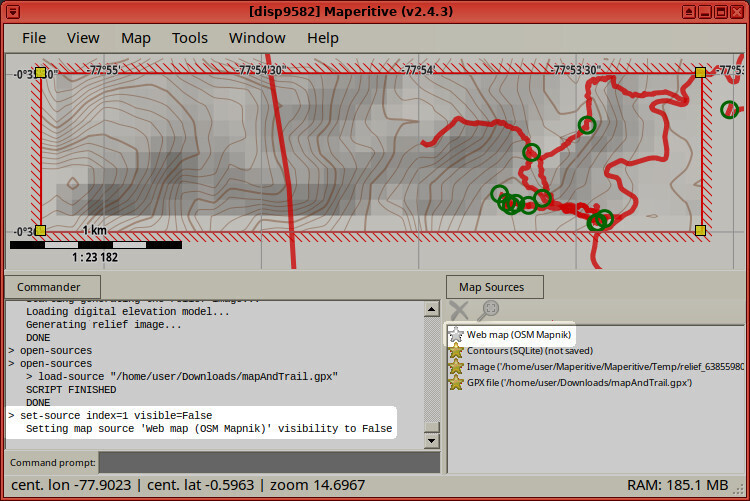Click the Commander scrollbar thumb

click(x=431, y=426)
